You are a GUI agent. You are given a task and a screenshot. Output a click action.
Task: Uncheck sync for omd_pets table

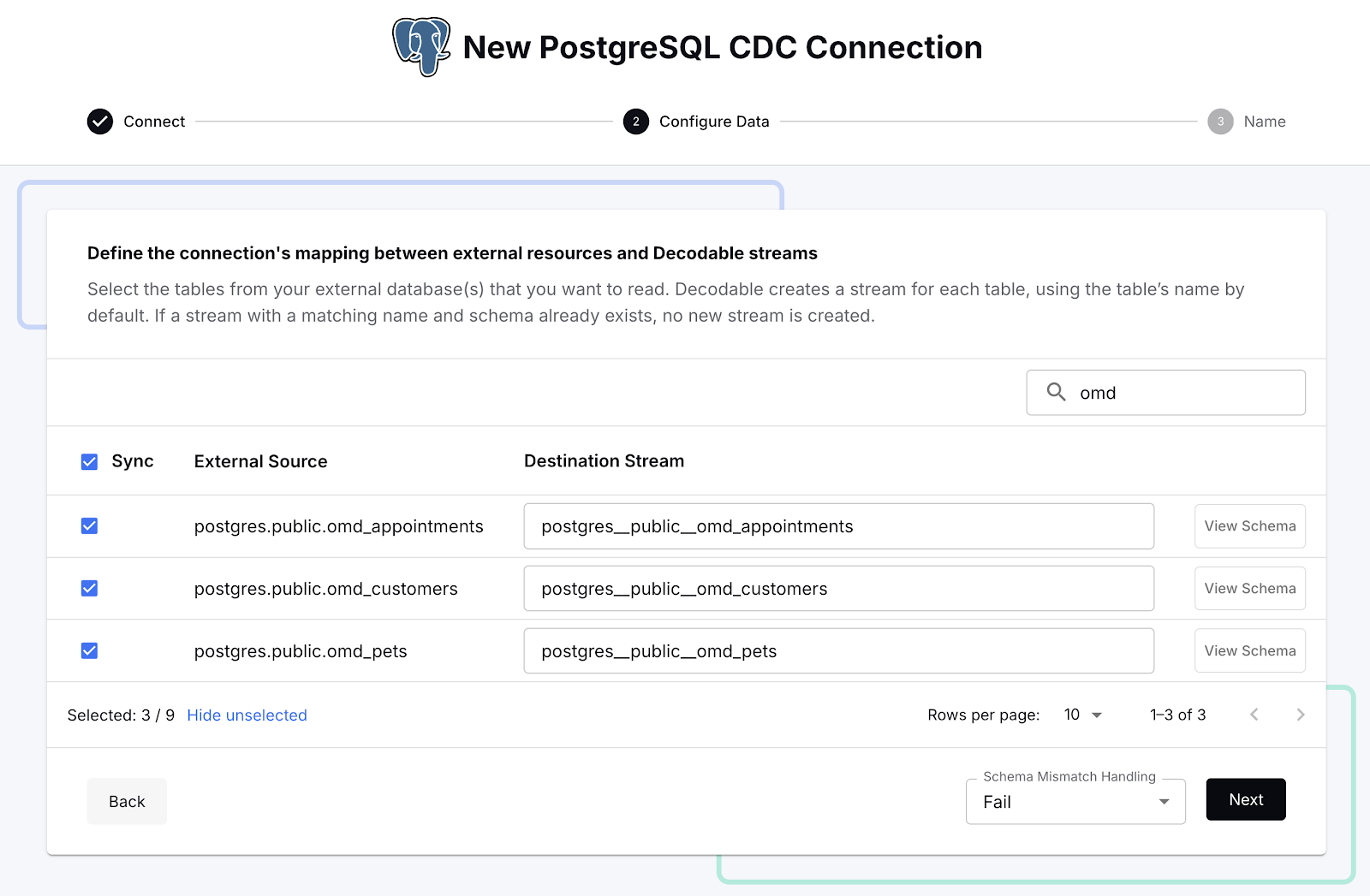pyautogui.click(x=89, y=651)
